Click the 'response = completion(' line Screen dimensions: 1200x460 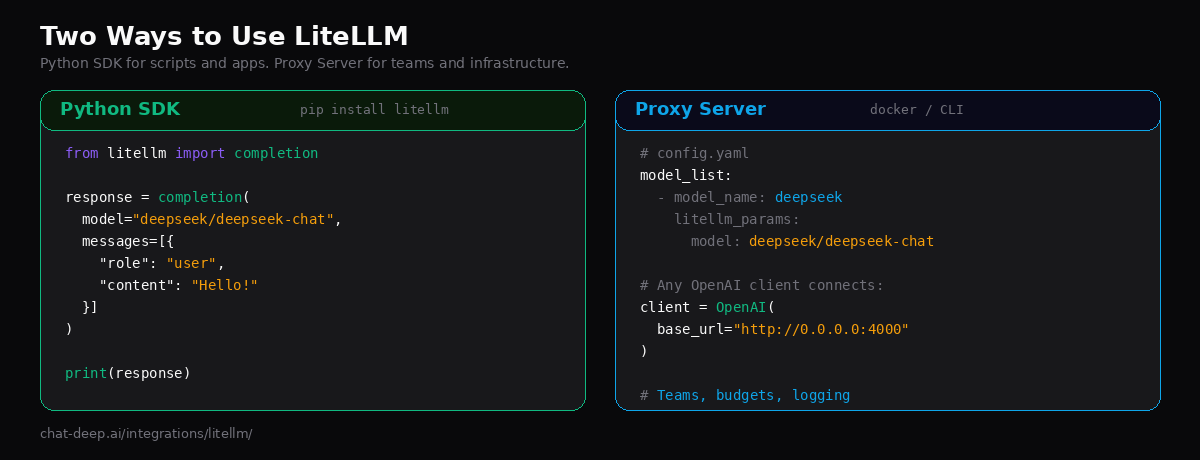(x=157, y=197)
